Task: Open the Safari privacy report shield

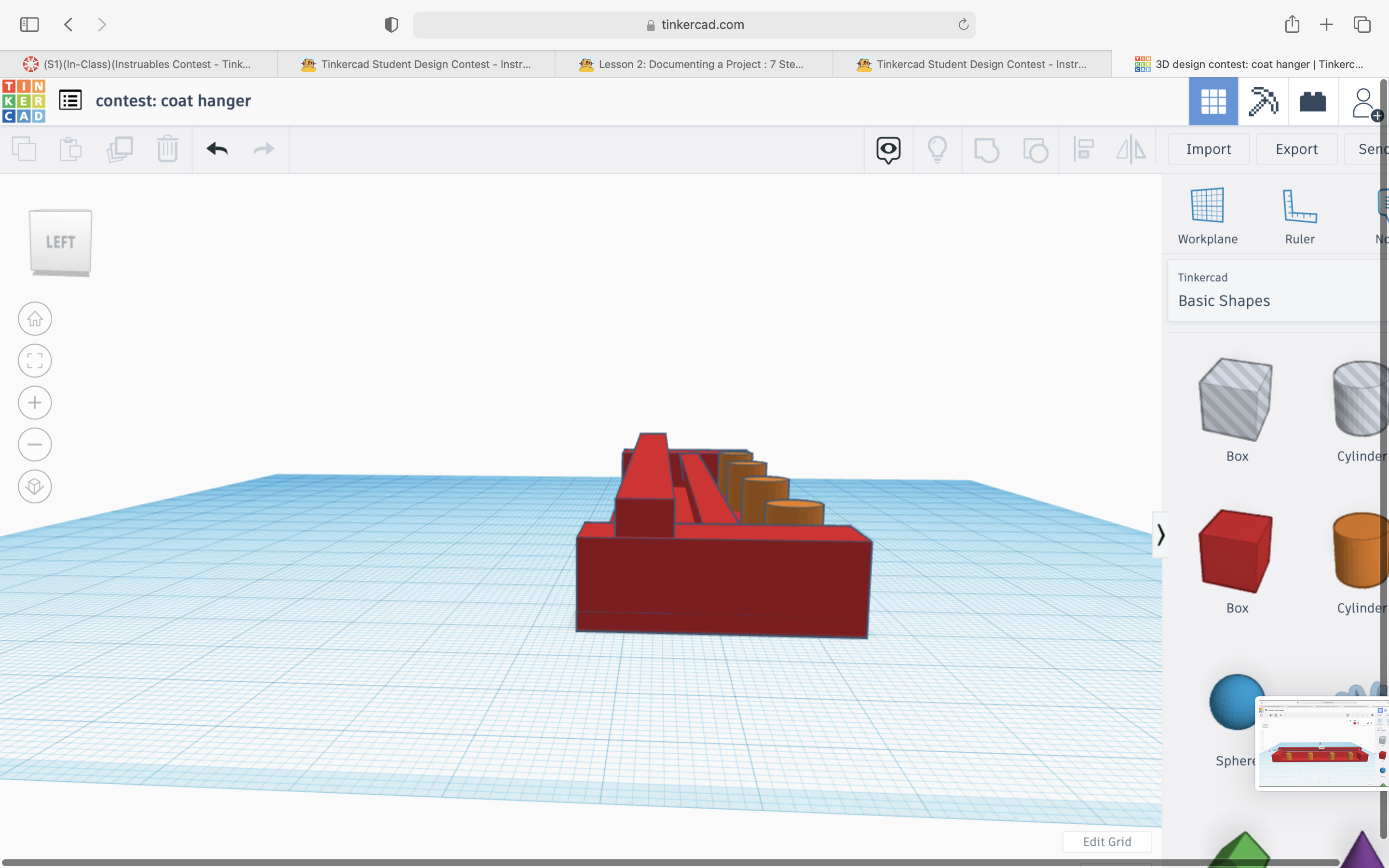Action: (392, 25)
